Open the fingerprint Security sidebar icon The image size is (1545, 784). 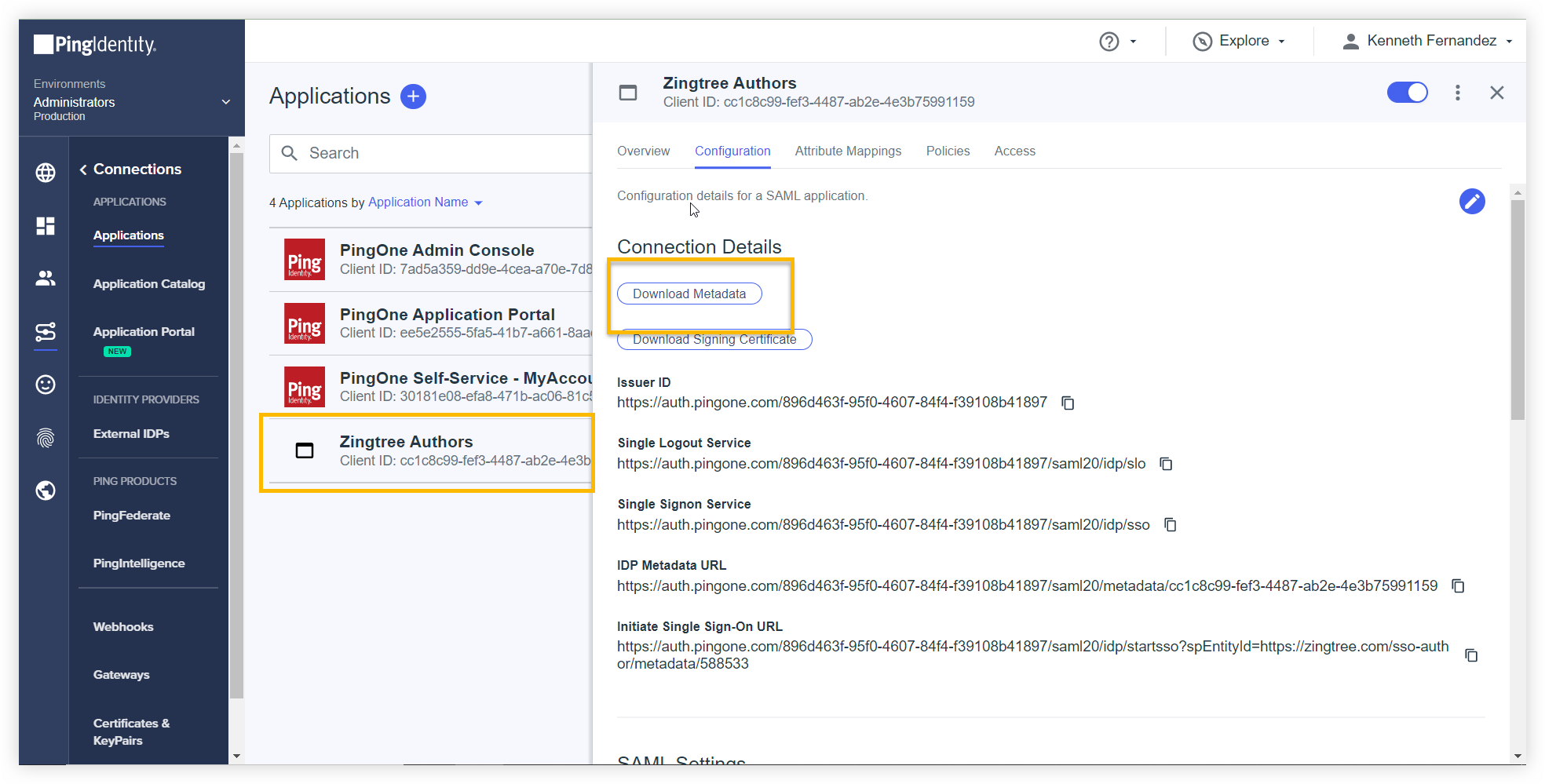[x=46, y=438]
